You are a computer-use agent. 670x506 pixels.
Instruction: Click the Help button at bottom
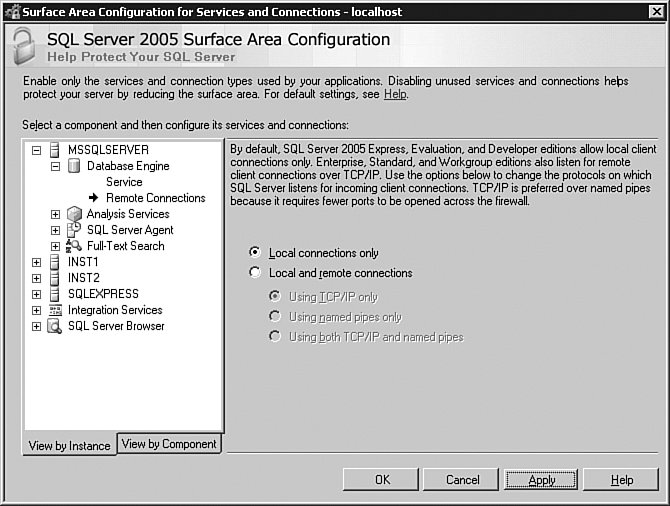coord(621,480)
